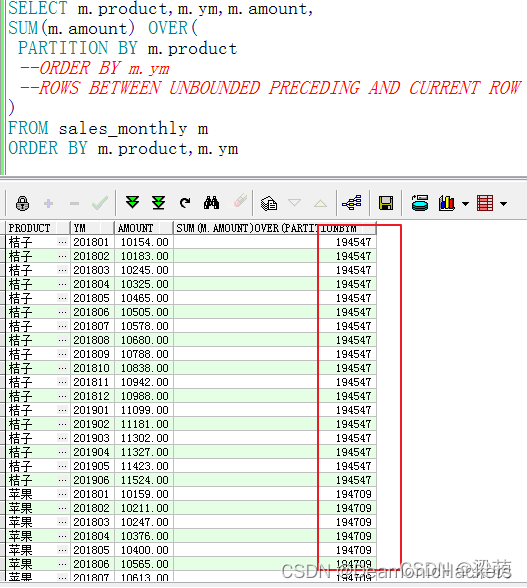This screenshot has height=588, width=527.
Task: Click the SUM(M.AMOUNT)OVER column header
Action: tap(275, 228)
